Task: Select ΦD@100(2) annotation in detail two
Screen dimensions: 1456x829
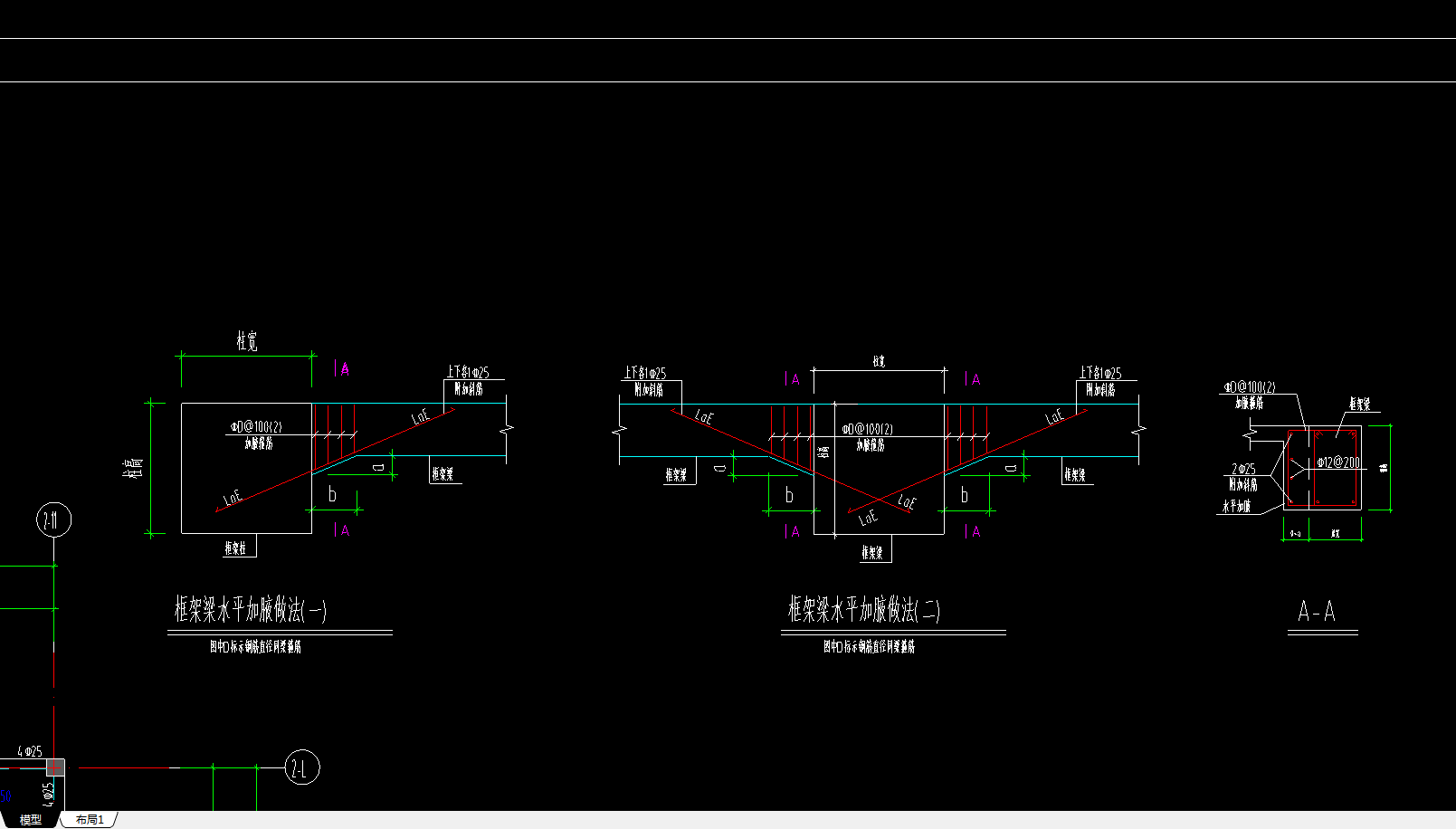Action: tap(867, 429)
